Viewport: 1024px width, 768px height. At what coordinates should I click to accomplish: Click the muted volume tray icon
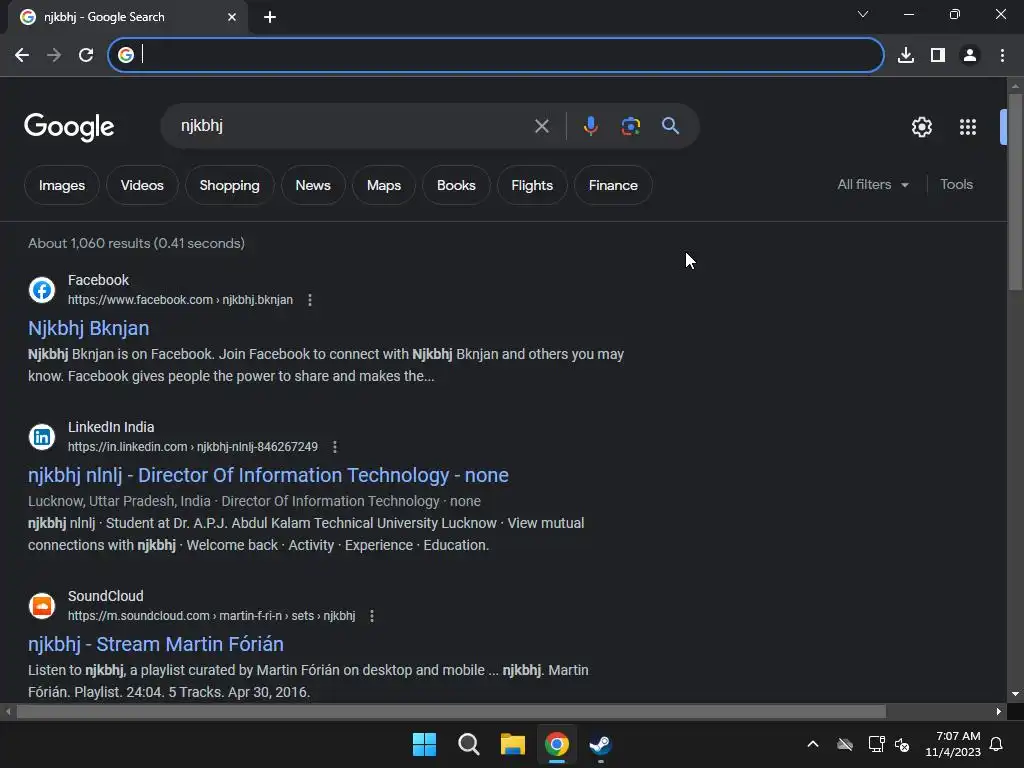pos(903,744)
